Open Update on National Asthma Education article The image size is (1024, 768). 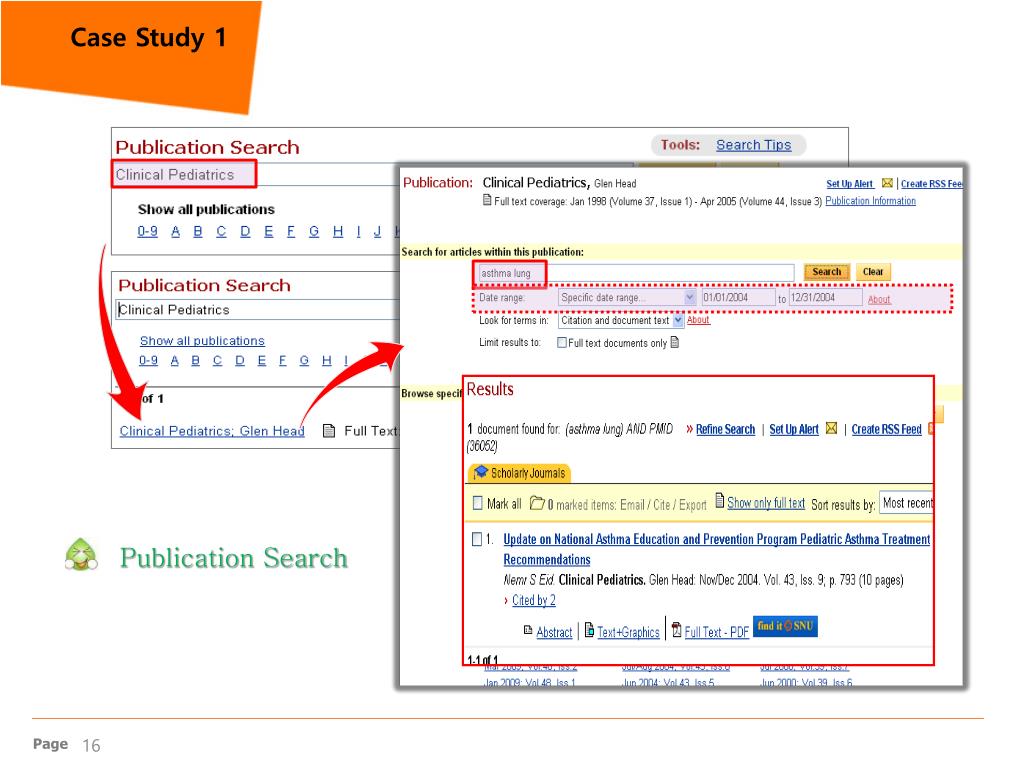(716, 549)
